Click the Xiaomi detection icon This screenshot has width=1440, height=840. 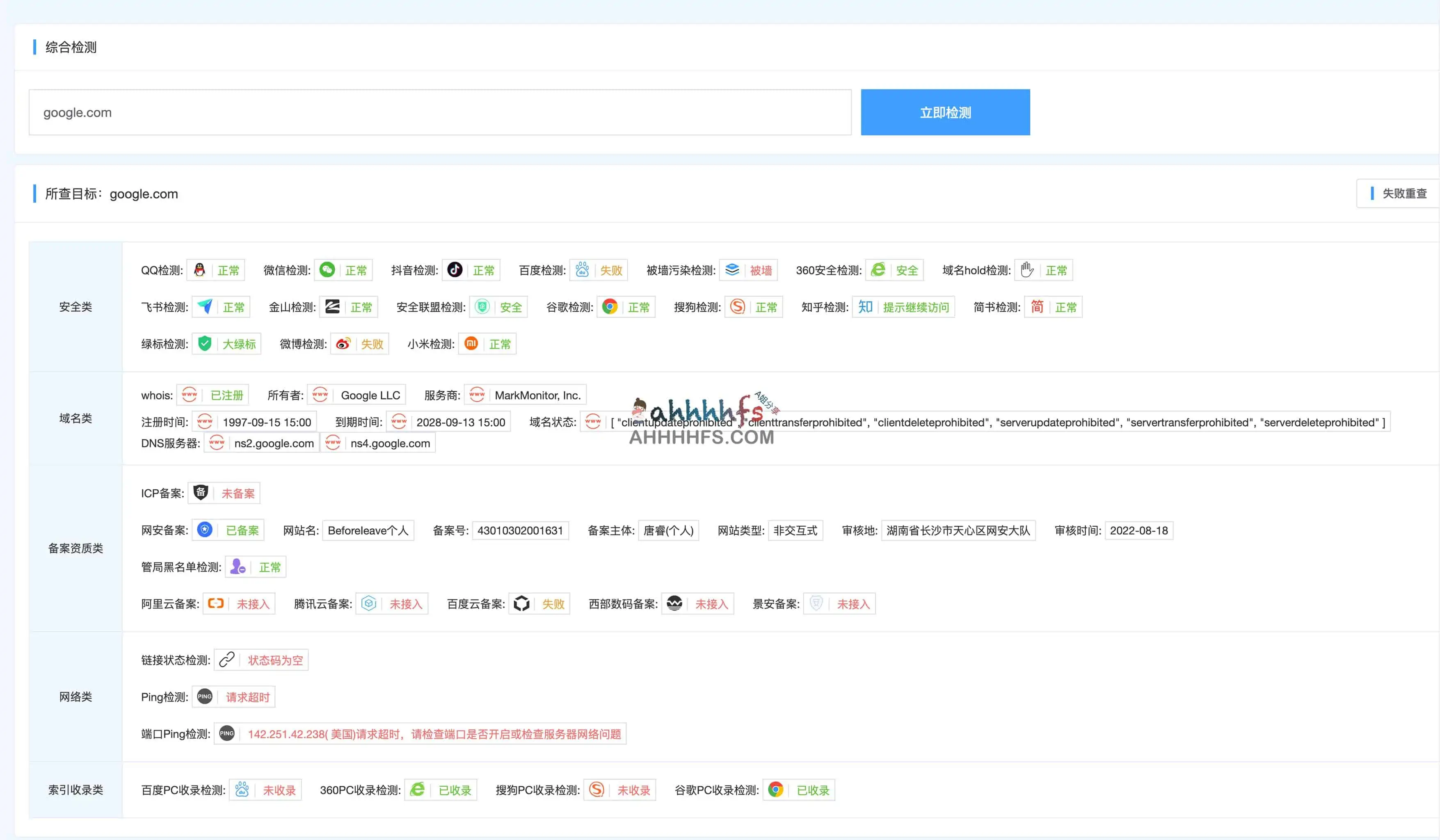click(471, 343)
